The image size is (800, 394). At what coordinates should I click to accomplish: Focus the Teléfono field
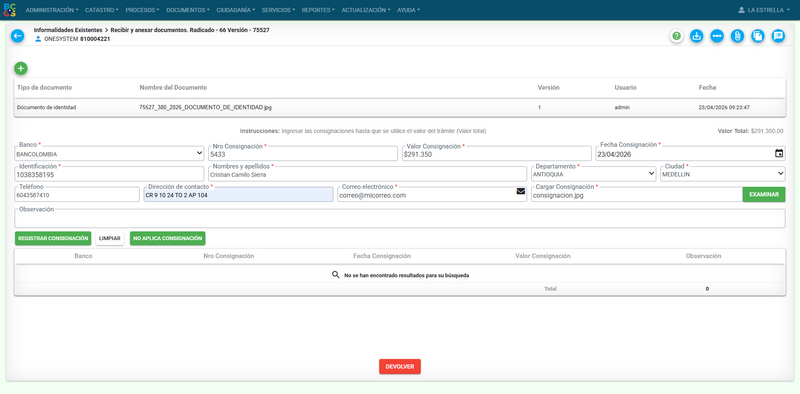pos(77,194)
